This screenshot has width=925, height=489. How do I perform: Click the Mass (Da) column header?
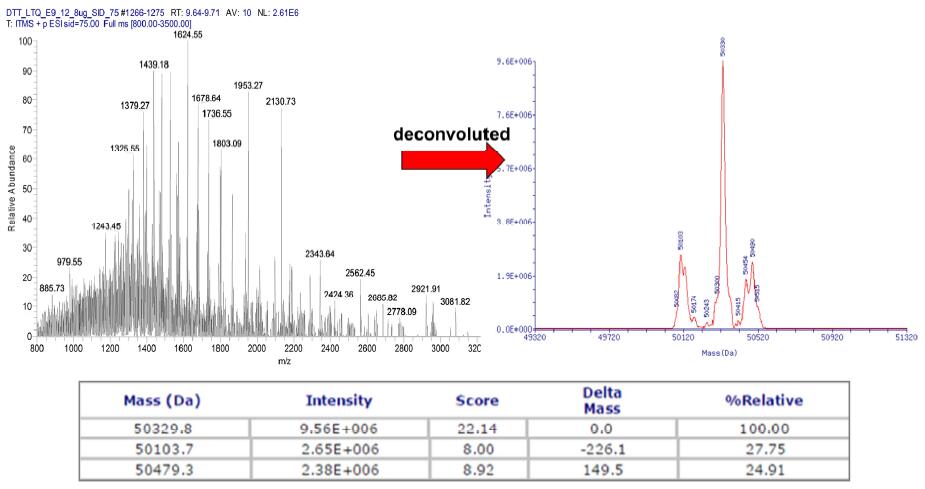(x=163, y=401)
